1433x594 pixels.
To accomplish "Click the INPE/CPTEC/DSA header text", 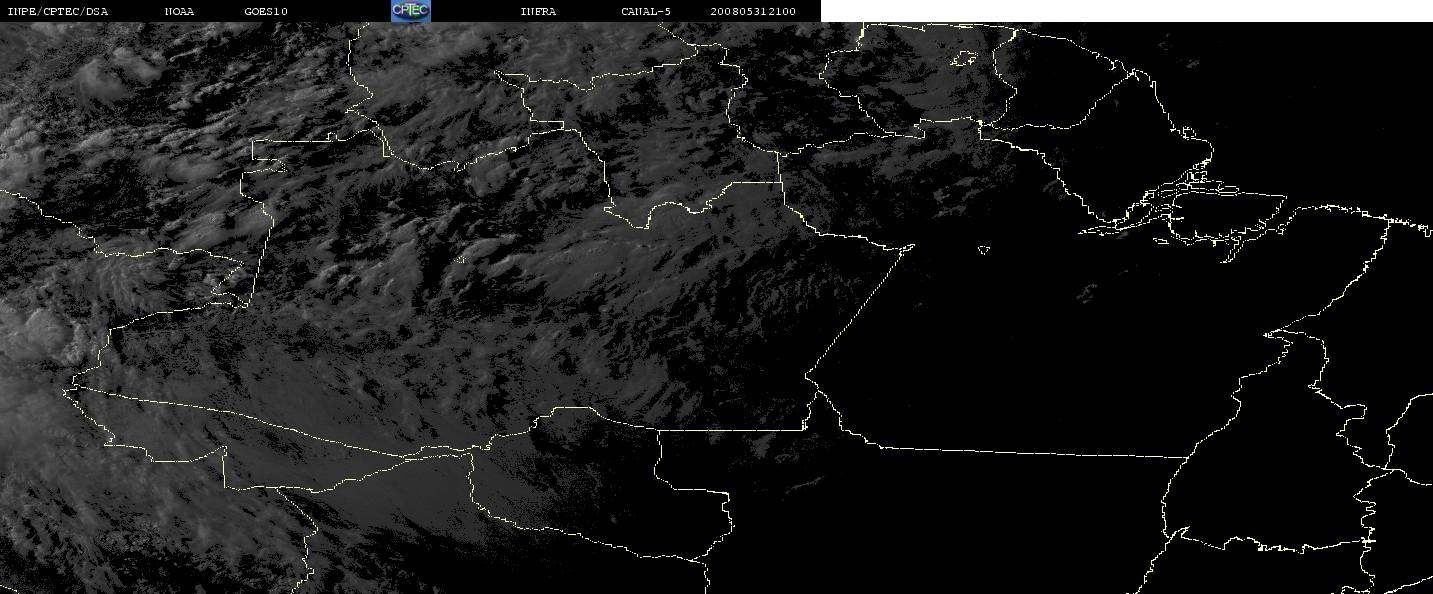I will [57, 11].
